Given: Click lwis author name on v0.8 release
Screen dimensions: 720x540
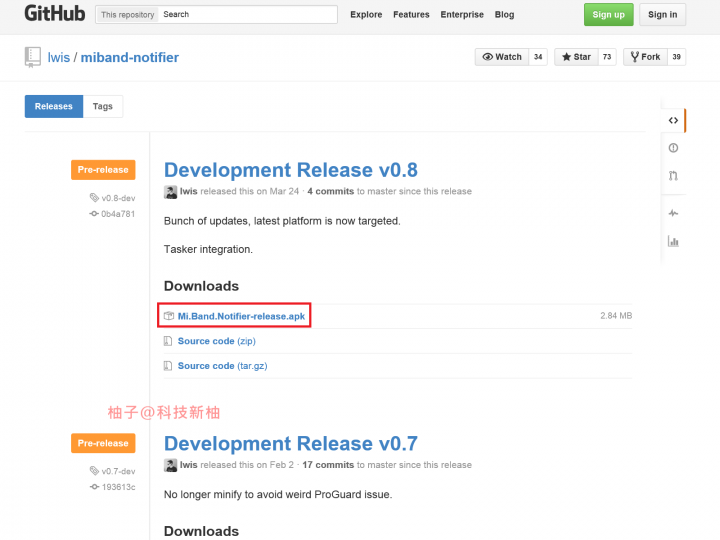Looking at the screenshot, I should click(188, 191).
